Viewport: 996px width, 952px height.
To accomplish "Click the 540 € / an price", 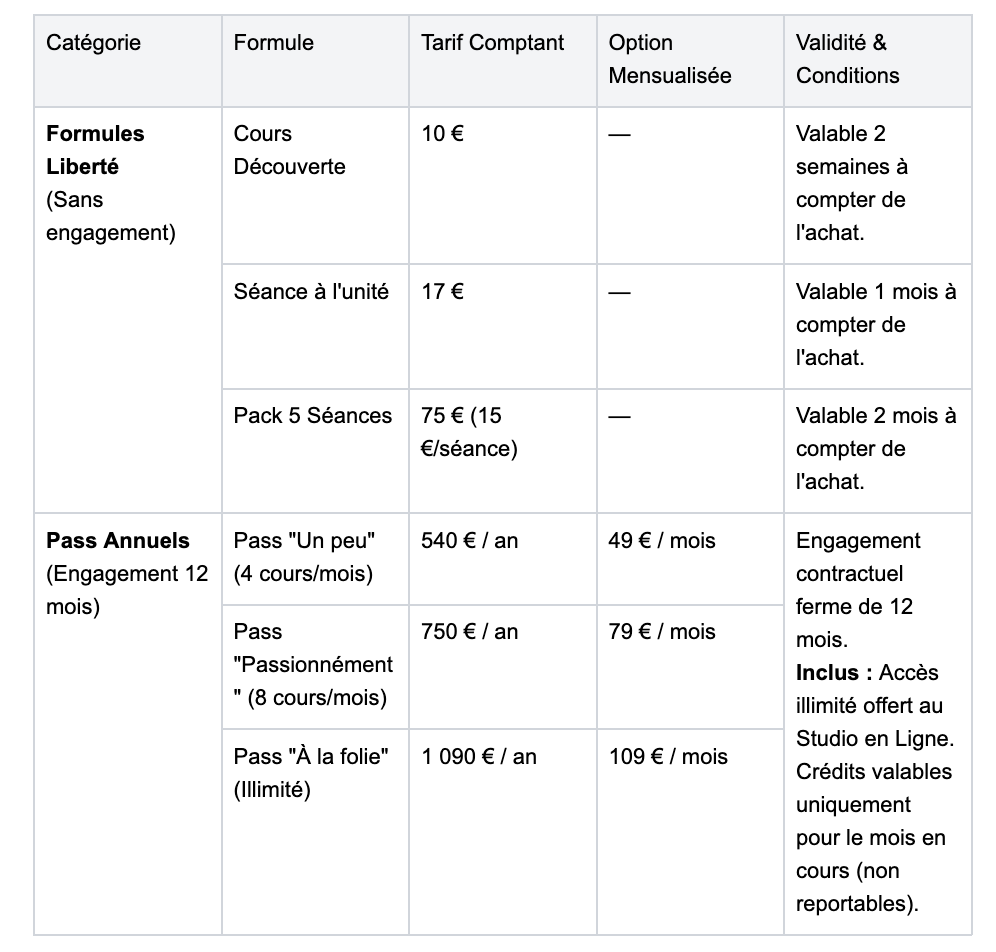I will (x=469, y=541).
